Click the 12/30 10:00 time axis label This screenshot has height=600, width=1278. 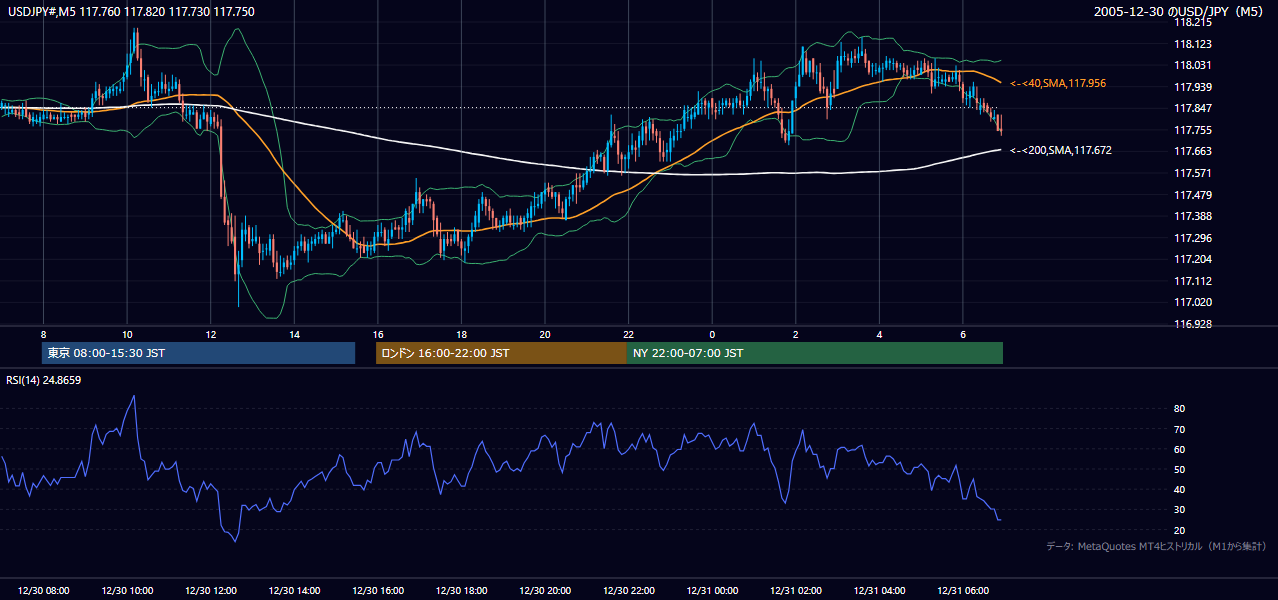[127, 591]
